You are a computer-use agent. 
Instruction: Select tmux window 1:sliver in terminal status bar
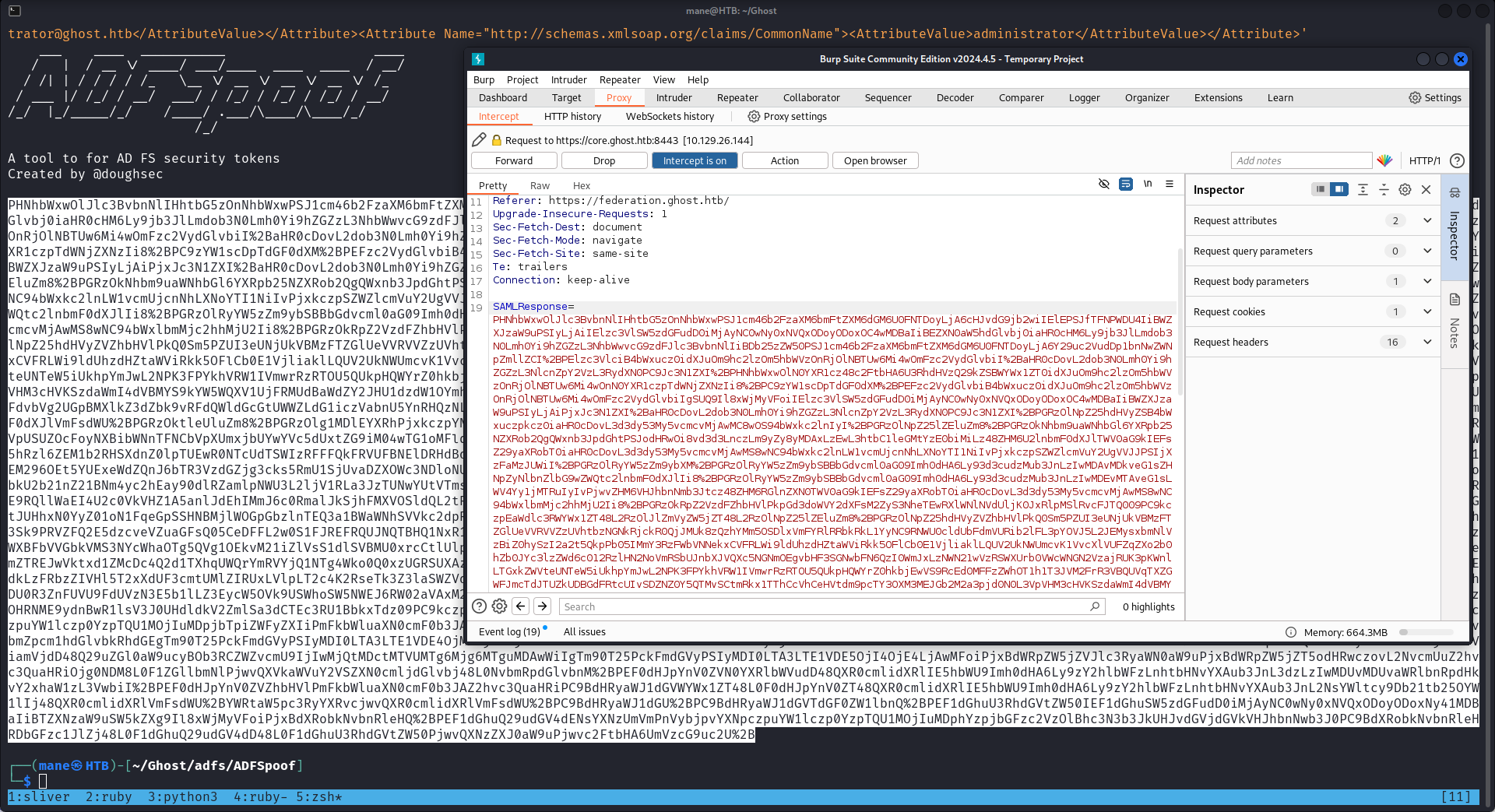[x=38, y=796]
